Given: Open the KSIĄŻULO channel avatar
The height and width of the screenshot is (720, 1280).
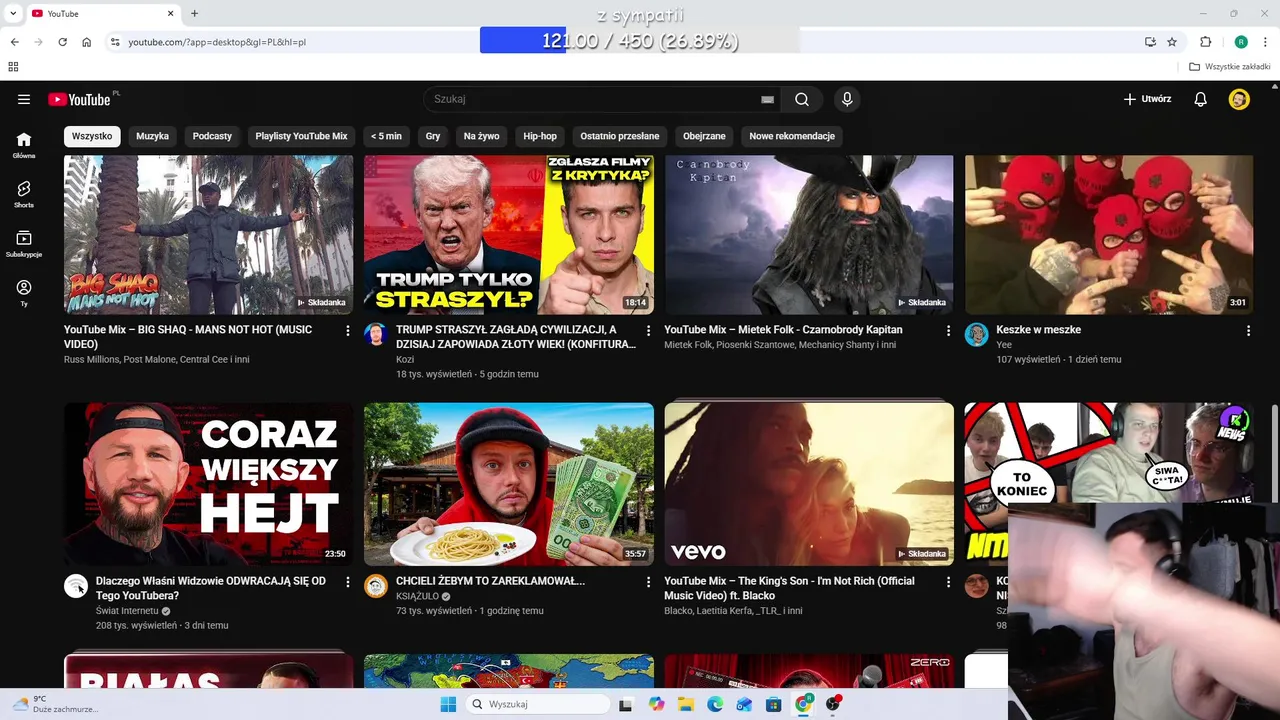Looking at the screenshot, I should click(x=376, y=586).
